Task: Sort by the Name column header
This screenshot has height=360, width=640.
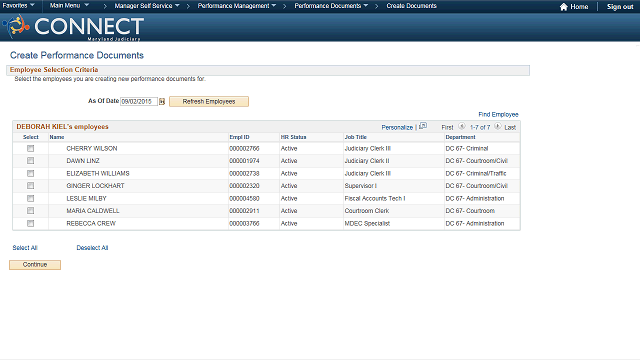Action: pyautogui.click(x=57, y=137)
